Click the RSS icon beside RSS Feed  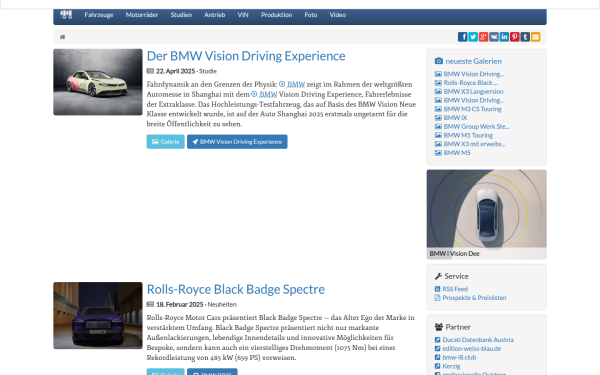437,289
